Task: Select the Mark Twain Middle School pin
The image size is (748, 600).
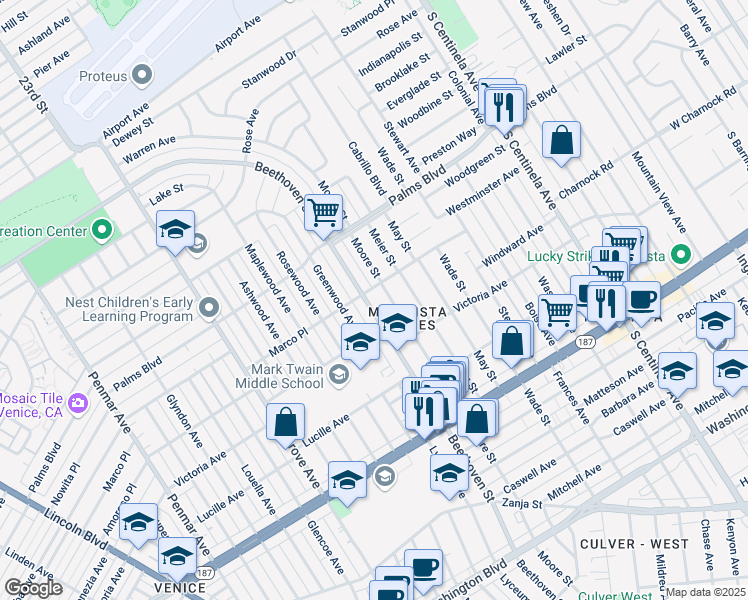Action: point(339,376)
